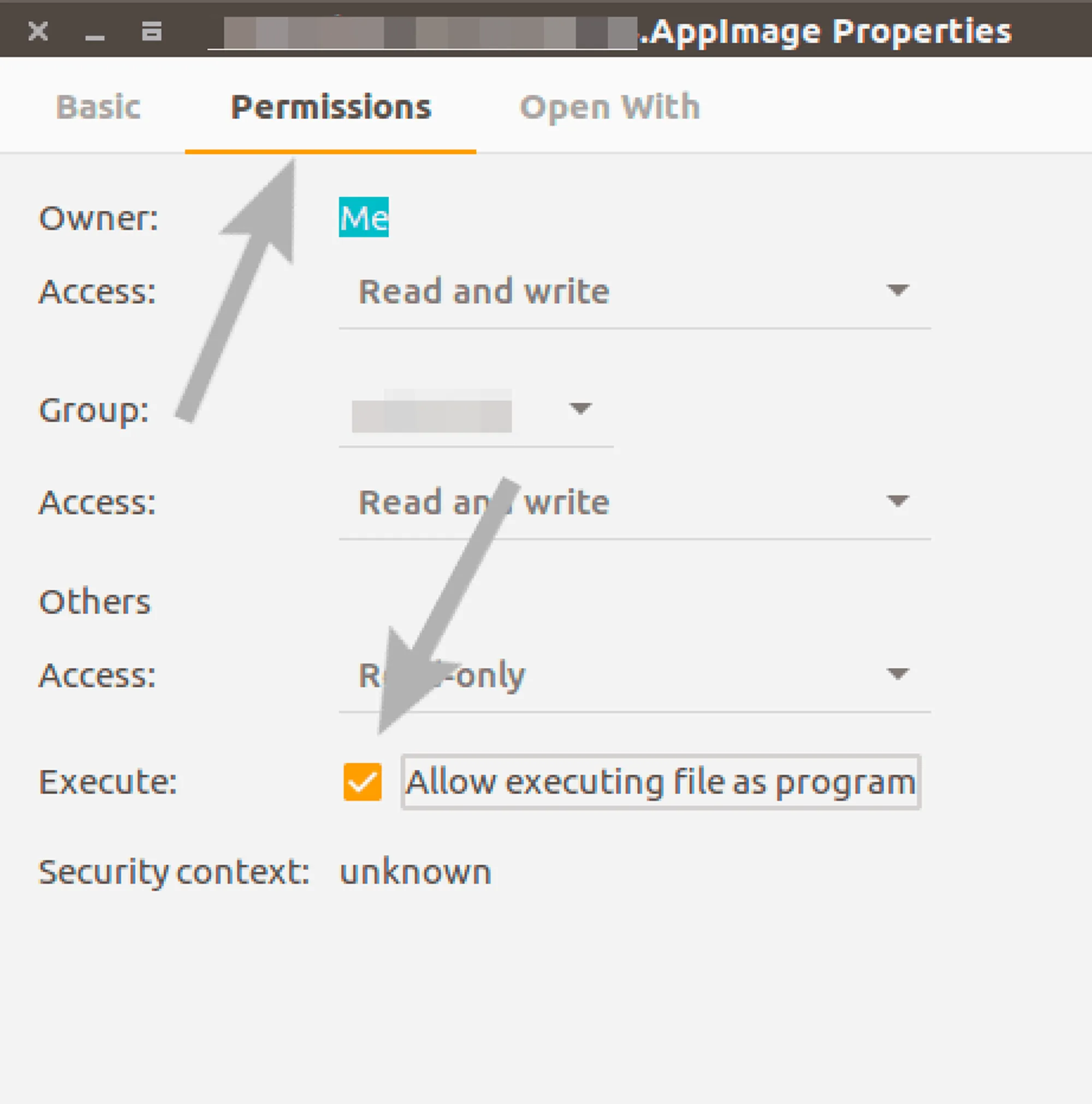Switch to the Basic tab
The width and height of the screenshot is (1092, 1104).
pos(98,107)
